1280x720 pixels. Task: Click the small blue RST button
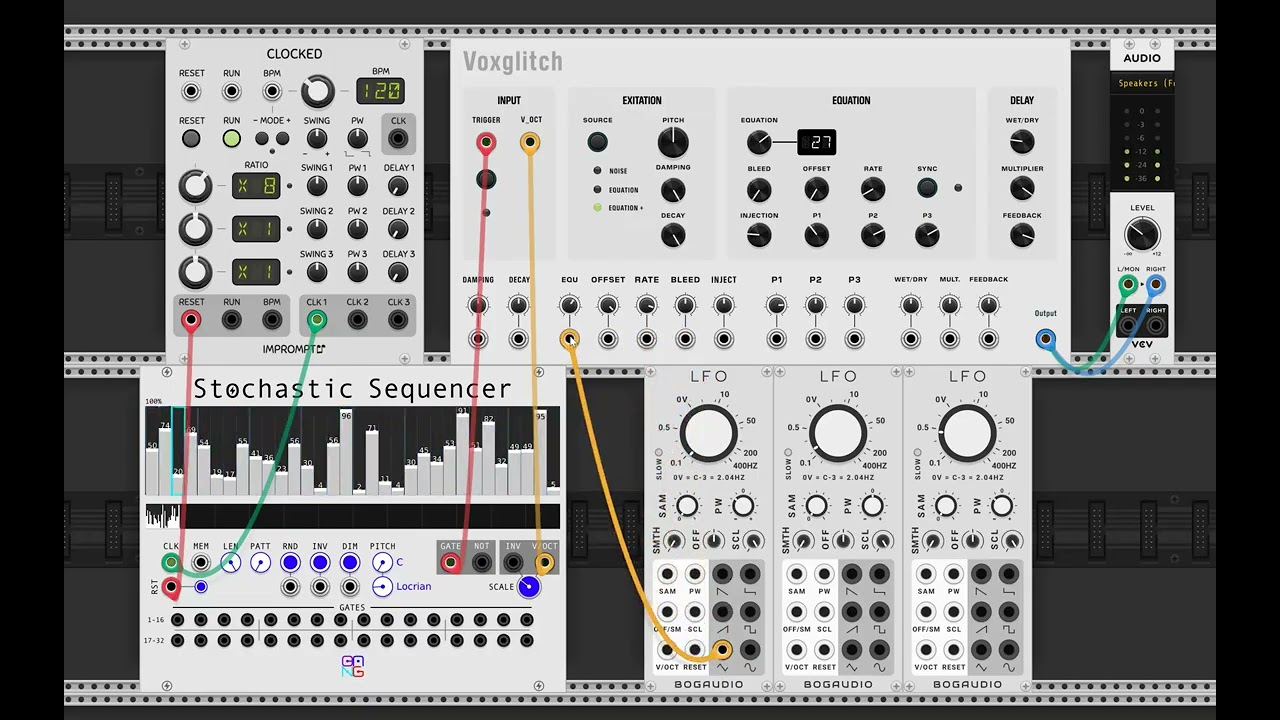pyautogui.click(x=201, y=587)
